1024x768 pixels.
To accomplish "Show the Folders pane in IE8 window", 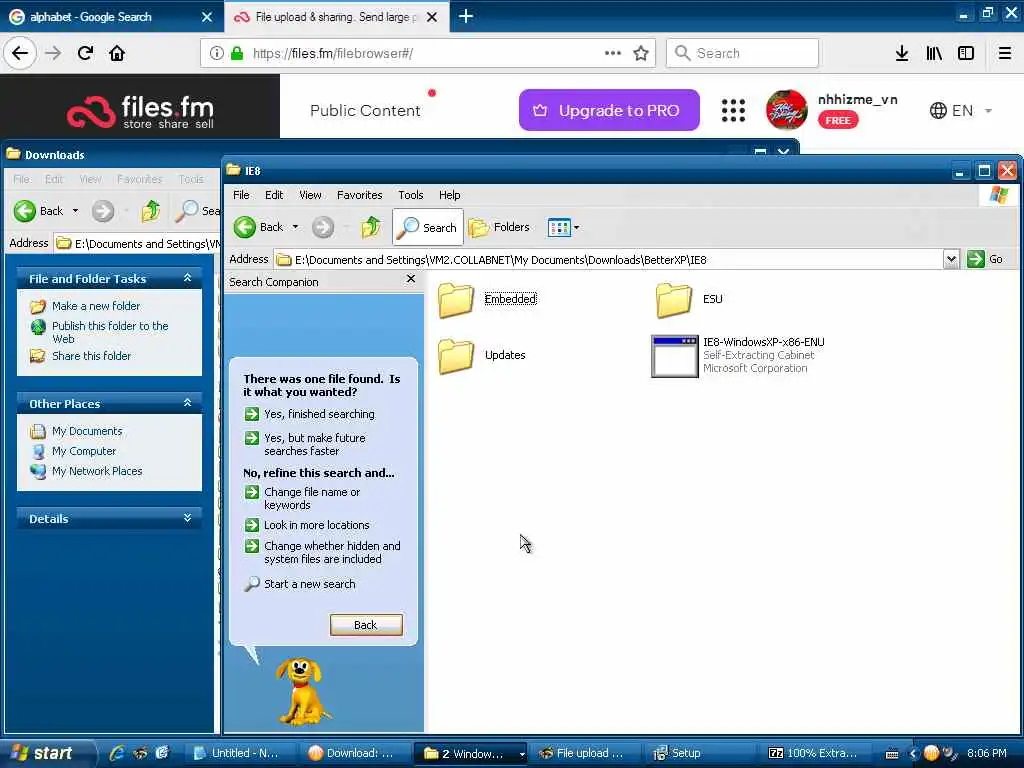I will click(500, 227).
